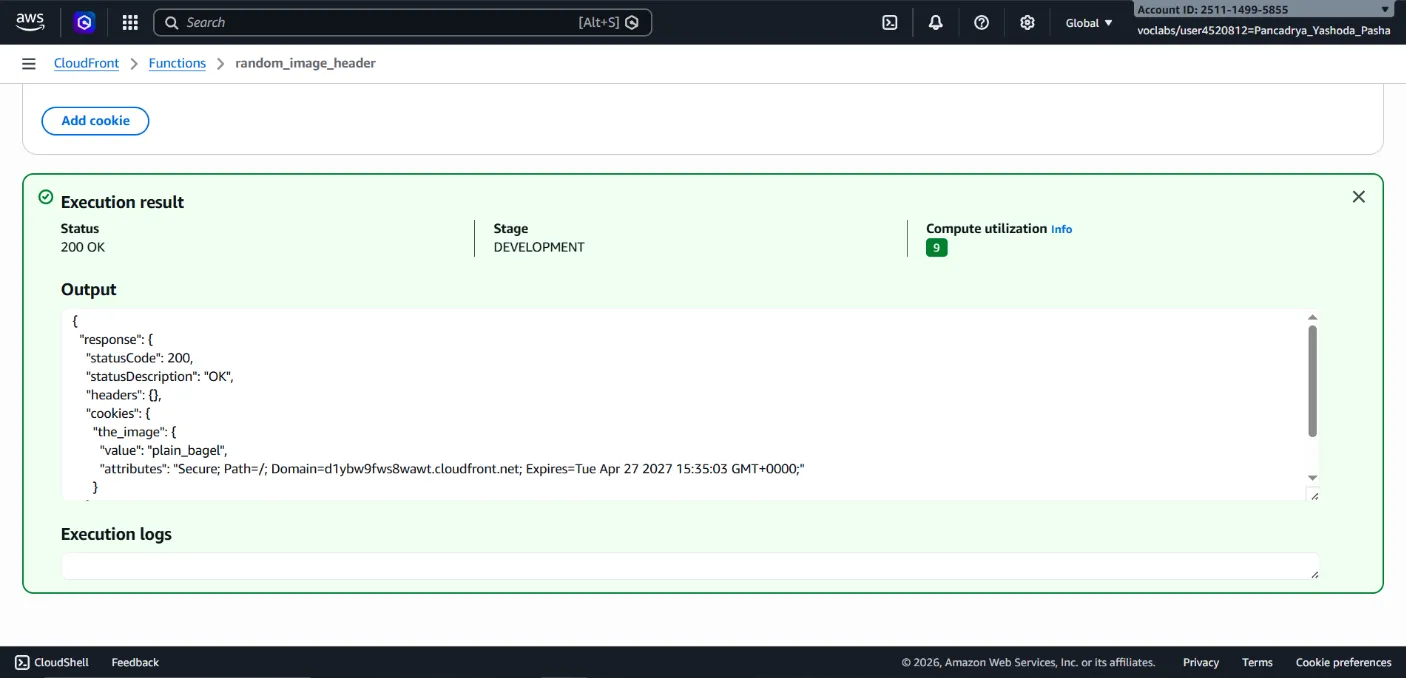Click the "headers": {} line
This screenshot has height=678, width=1406.
pyautogui.click(x=124, y=395)
